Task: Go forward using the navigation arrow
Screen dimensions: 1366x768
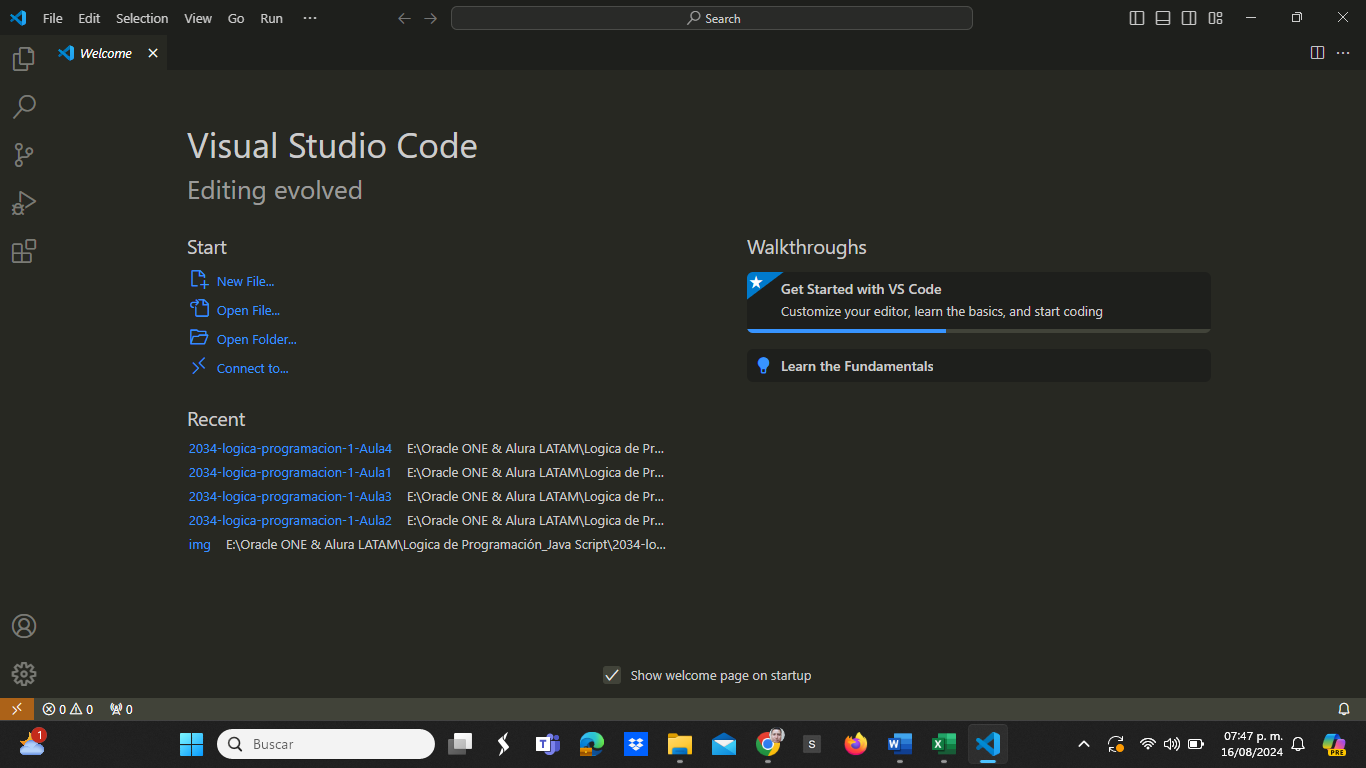Action: [430, 18]
